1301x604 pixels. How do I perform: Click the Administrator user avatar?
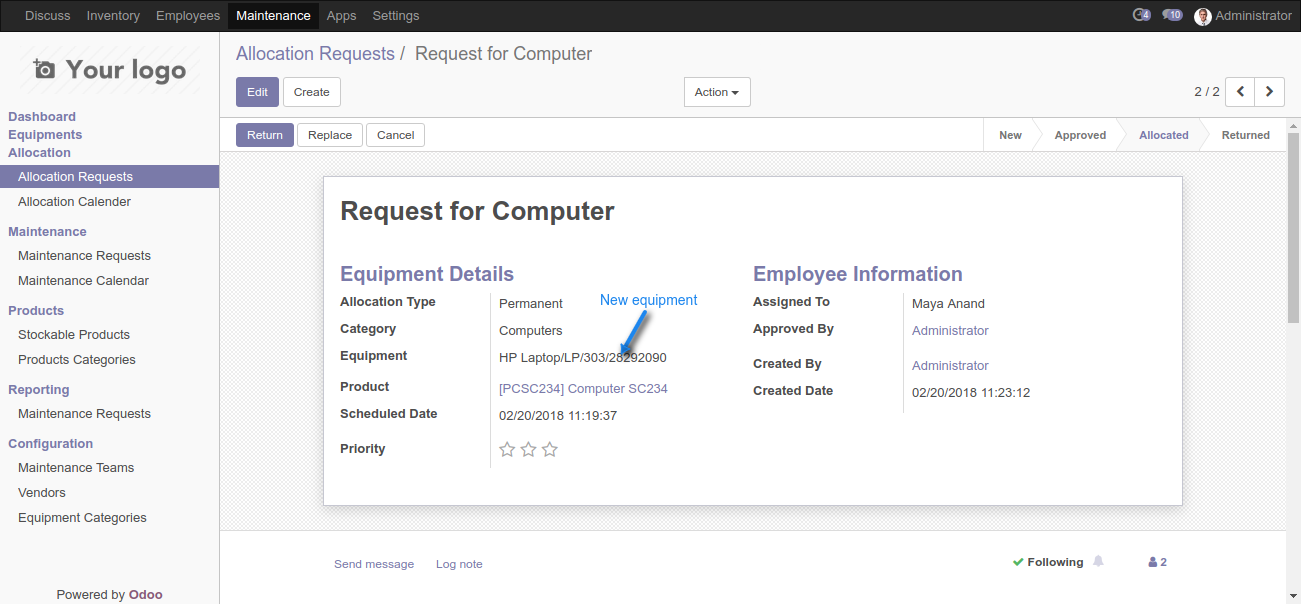click(1203, 16)
